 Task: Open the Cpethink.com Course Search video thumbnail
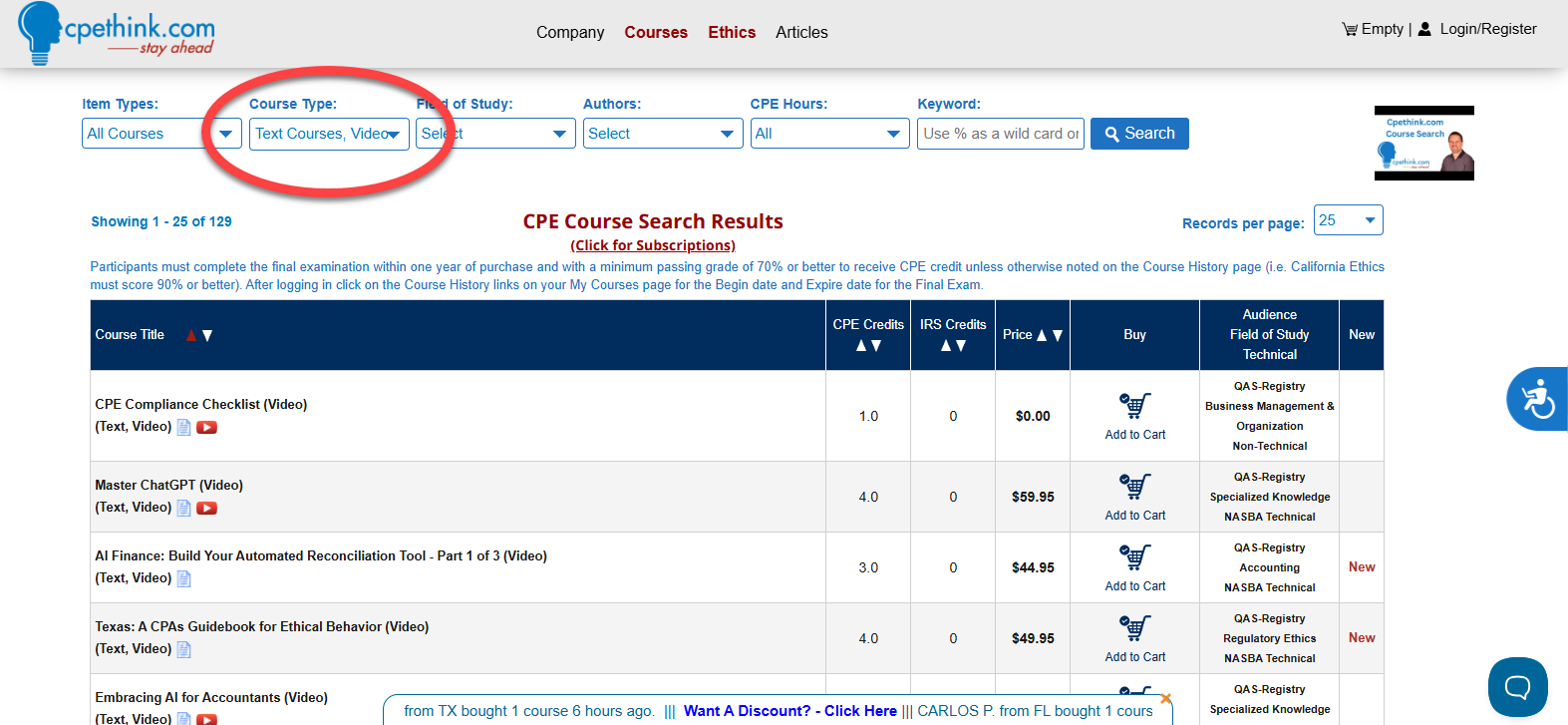1423,143
